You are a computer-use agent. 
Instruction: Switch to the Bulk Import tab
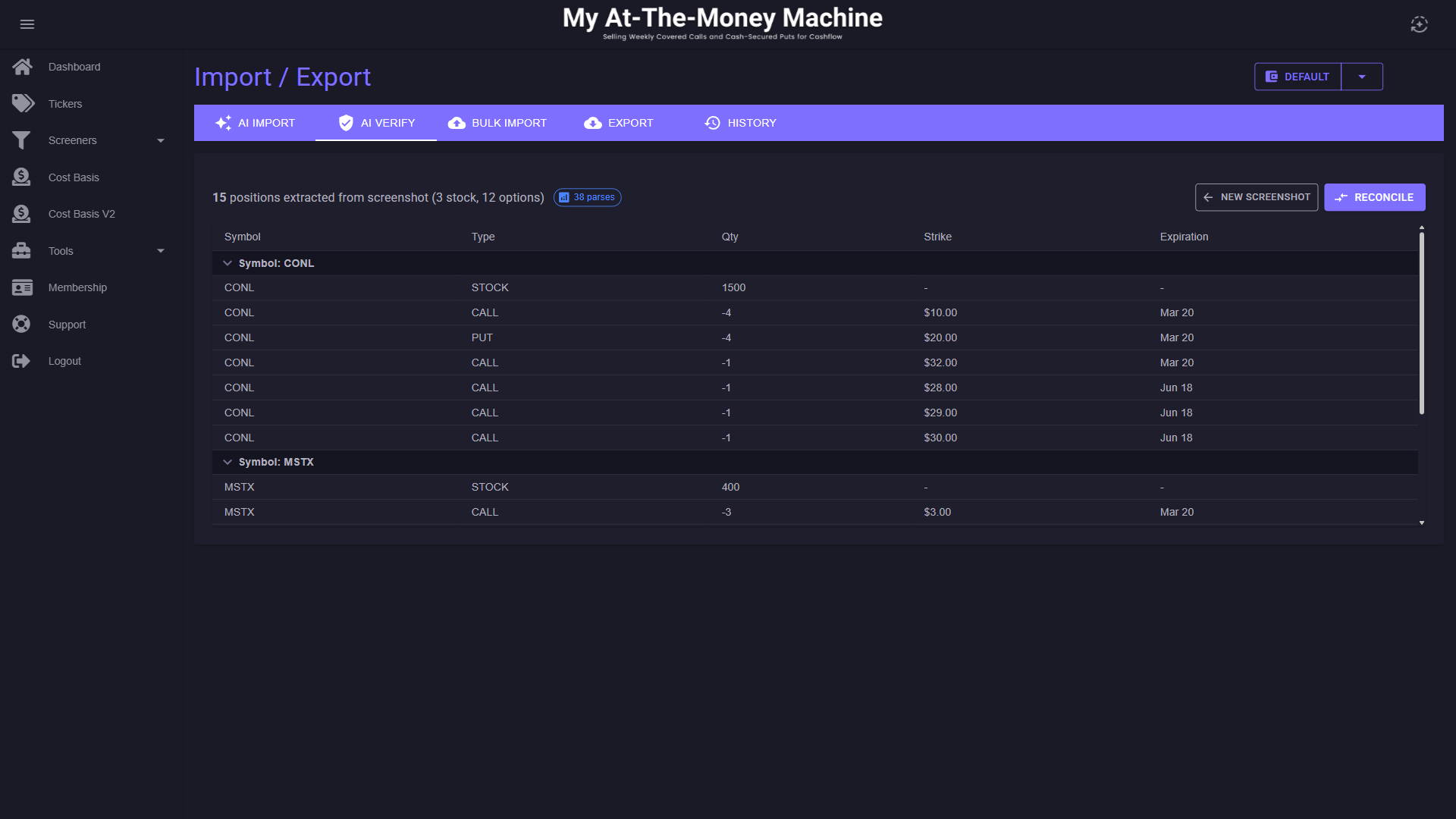(497, 123)
